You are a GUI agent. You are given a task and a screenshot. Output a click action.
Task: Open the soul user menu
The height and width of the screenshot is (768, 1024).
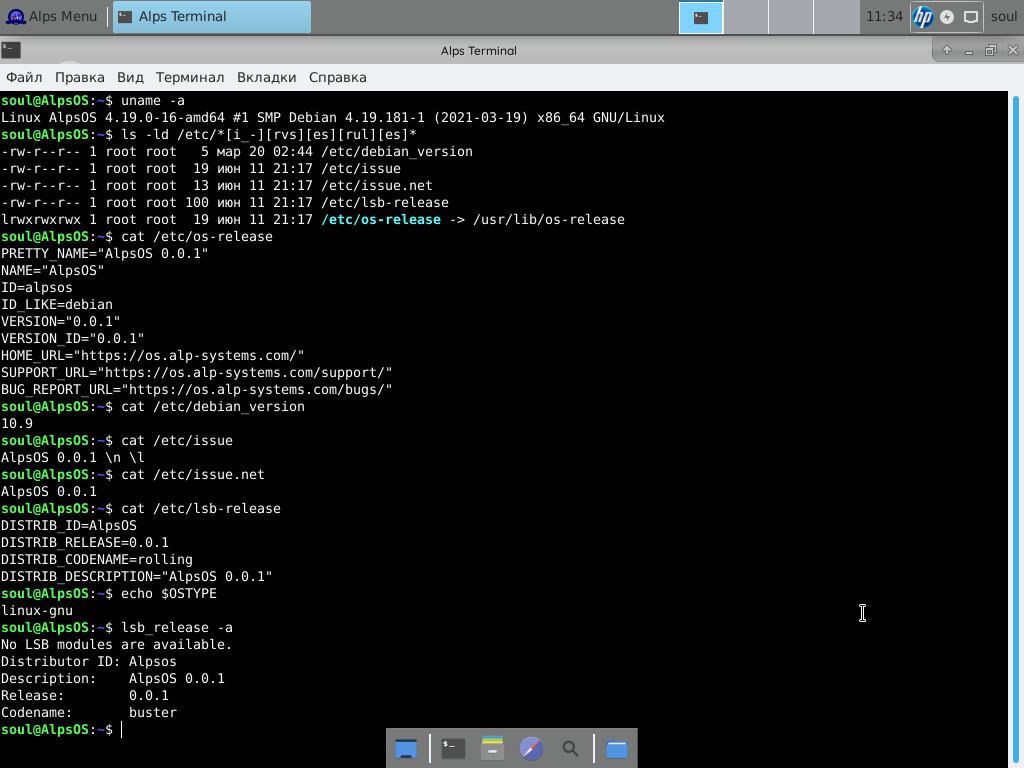[1004, 16]
